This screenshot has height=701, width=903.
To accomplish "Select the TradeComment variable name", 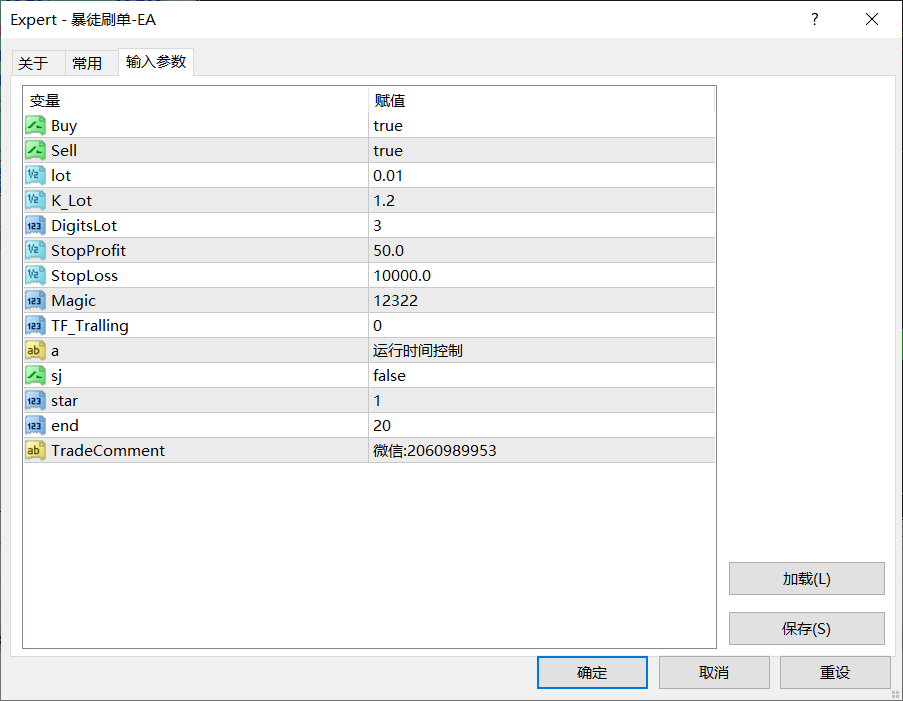I will [108, 450].
